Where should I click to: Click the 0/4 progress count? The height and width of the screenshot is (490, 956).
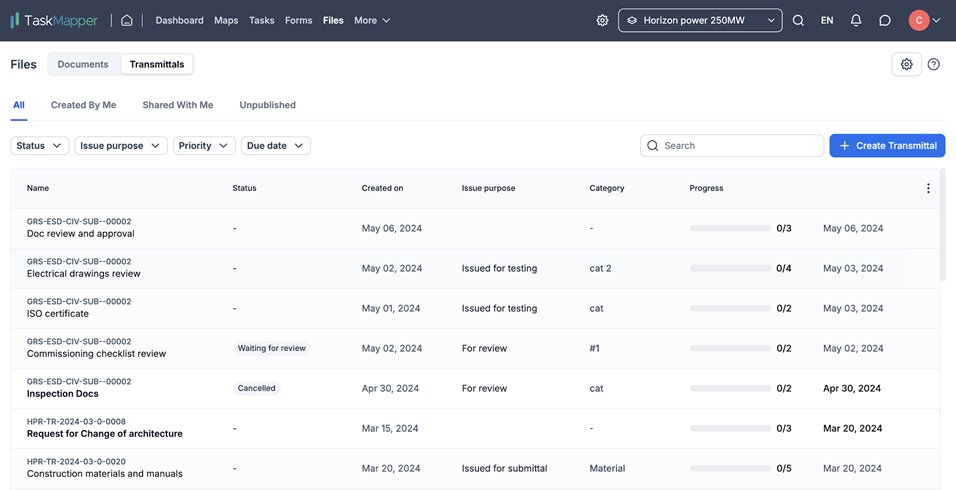(784, 268)
